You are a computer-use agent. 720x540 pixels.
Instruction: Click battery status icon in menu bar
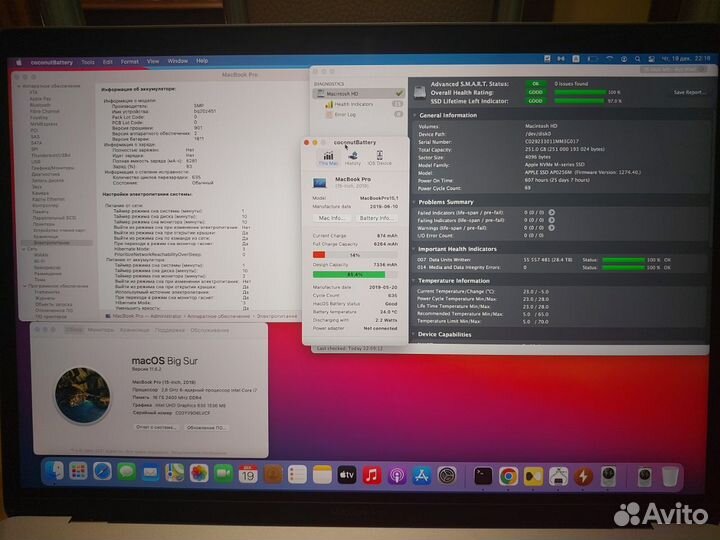(x=593, y=59)
